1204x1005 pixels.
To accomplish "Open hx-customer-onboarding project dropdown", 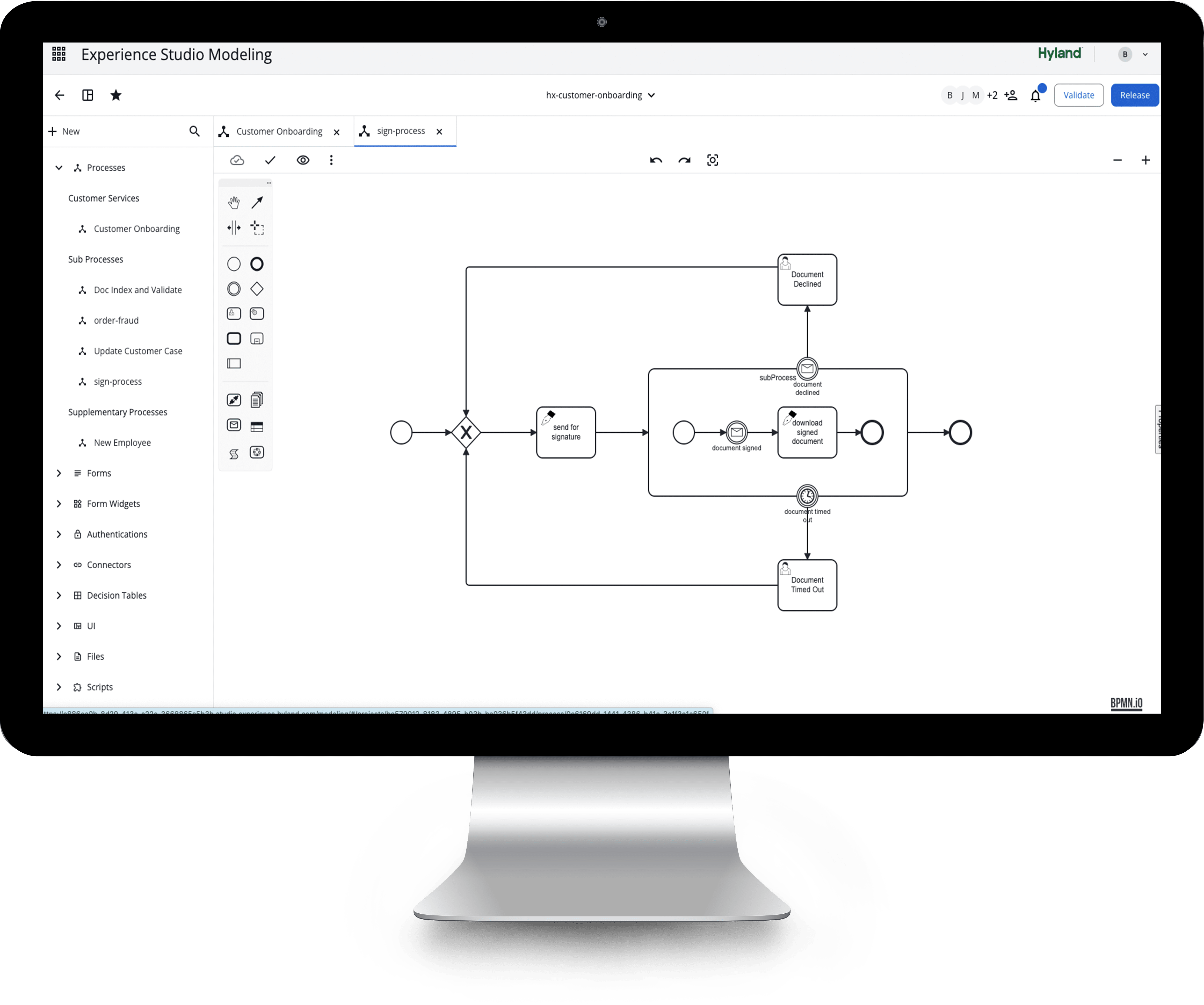I will (600, 95).
